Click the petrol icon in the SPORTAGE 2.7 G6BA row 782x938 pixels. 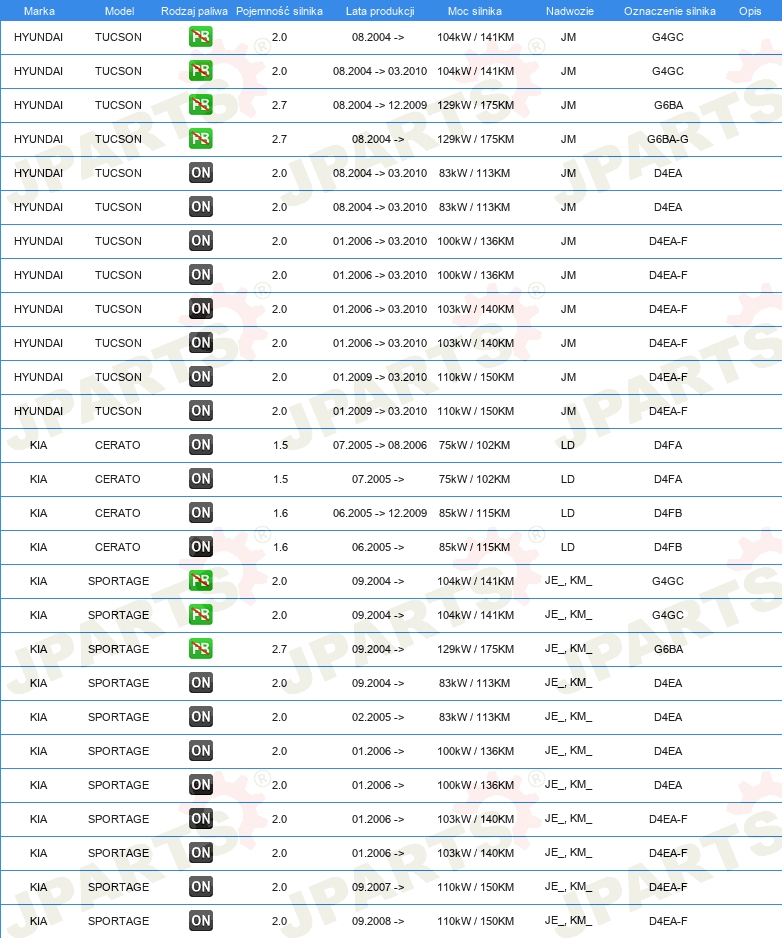[200, 648]
